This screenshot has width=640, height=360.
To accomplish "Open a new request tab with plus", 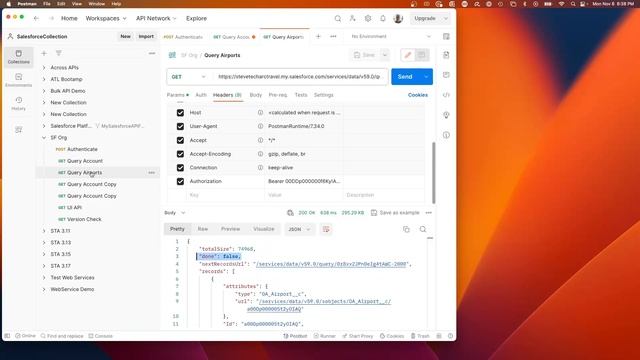I will (318, 36).
